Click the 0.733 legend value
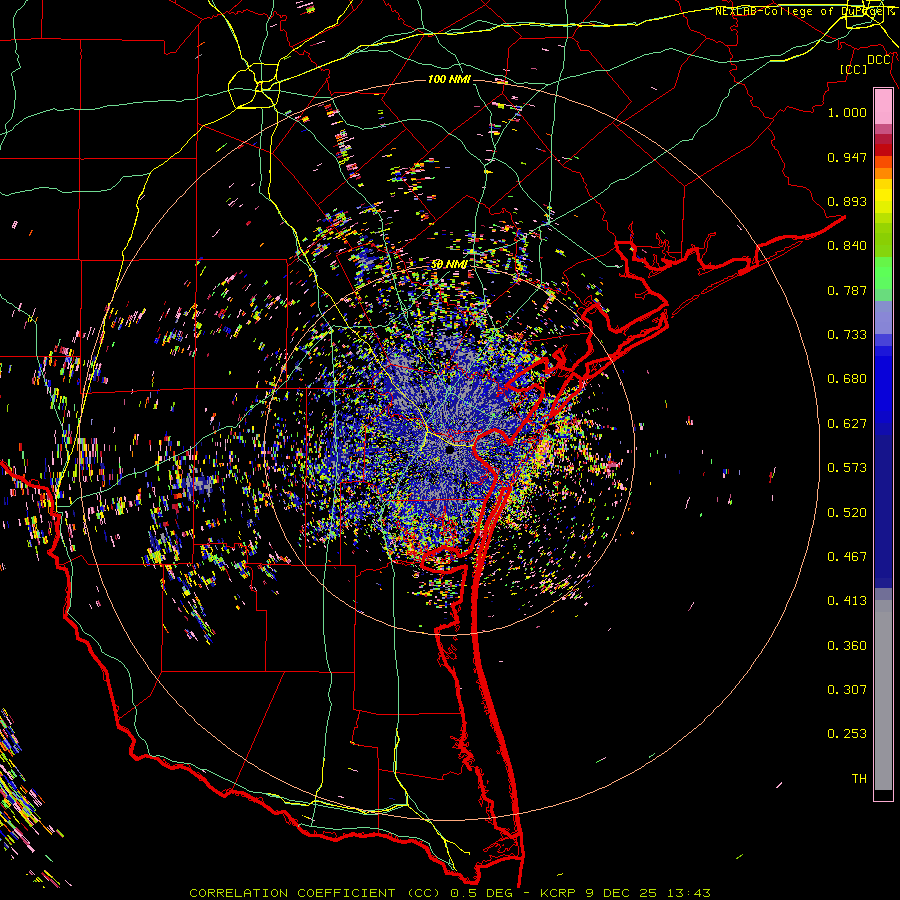The height and width of the screenshot is (900, 900). [x=847, y=335]
